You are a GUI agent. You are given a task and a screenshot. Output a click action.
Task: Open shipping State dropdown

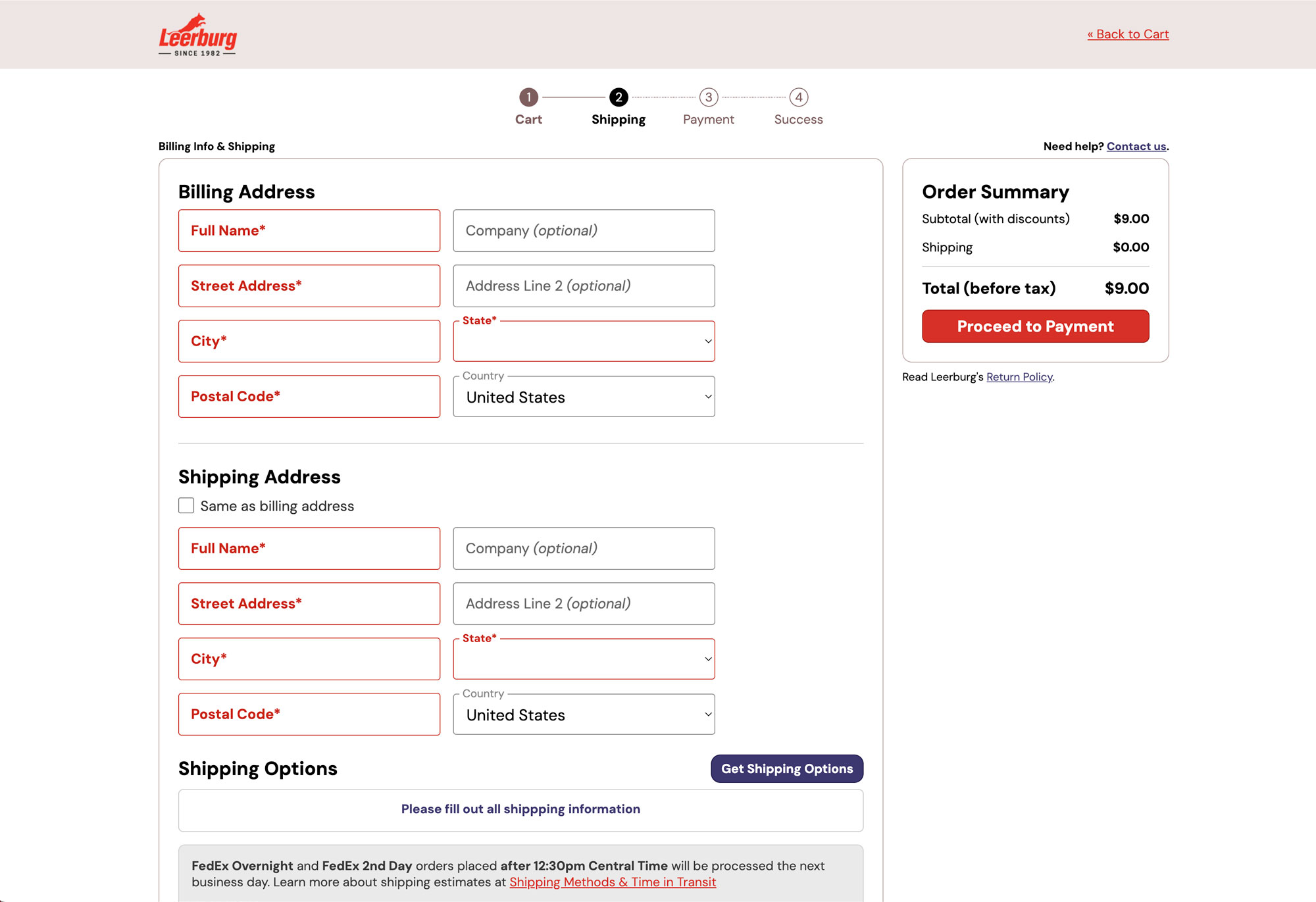[584, 659]
